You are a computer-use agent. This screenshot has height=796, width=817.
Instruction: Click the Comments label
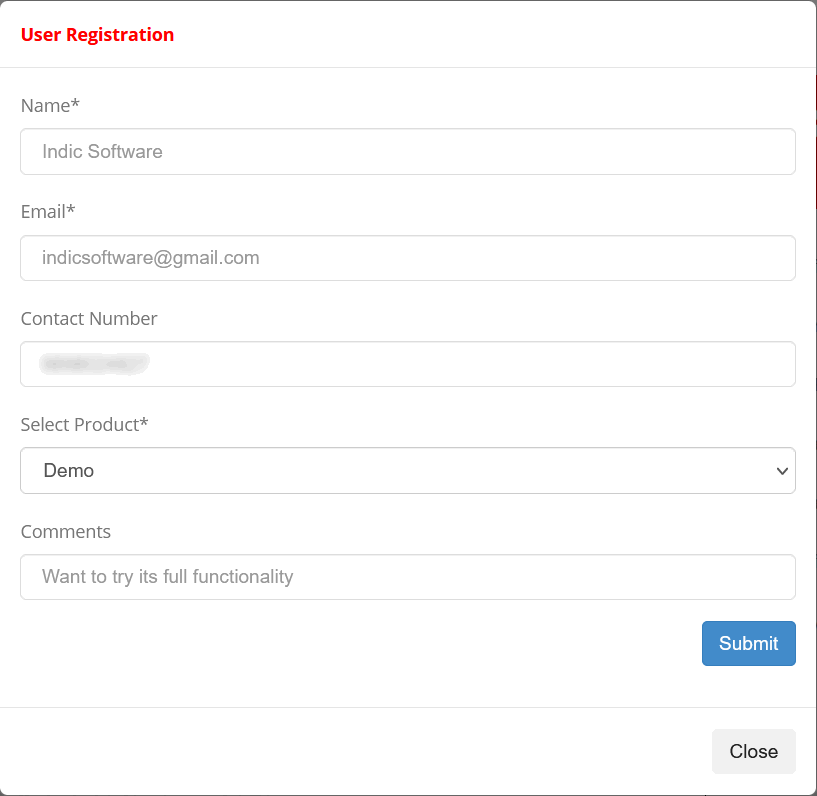coord(66,531)
